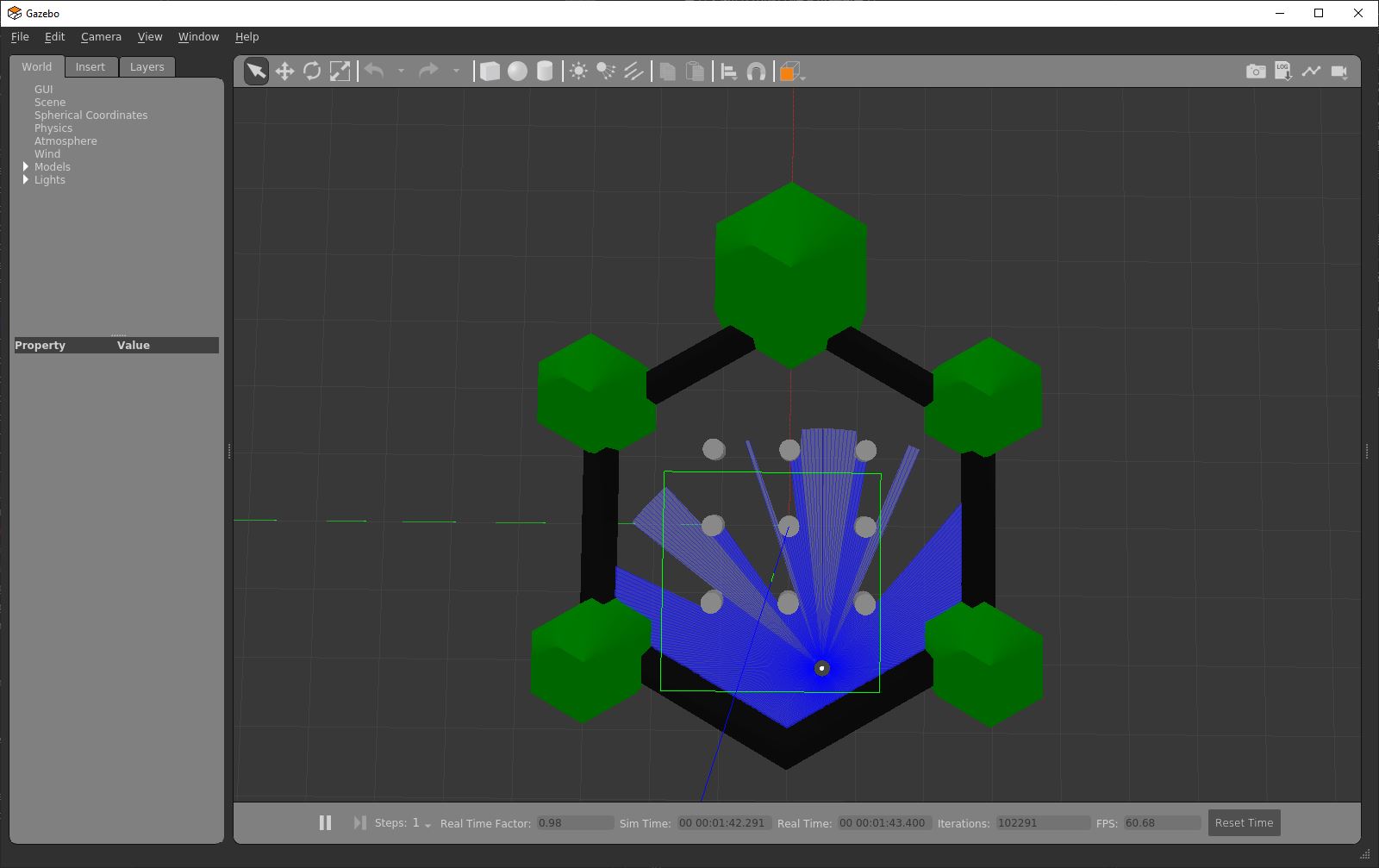Undo the last action
This screenshot has height=868, width=1379.
(374, 72)
